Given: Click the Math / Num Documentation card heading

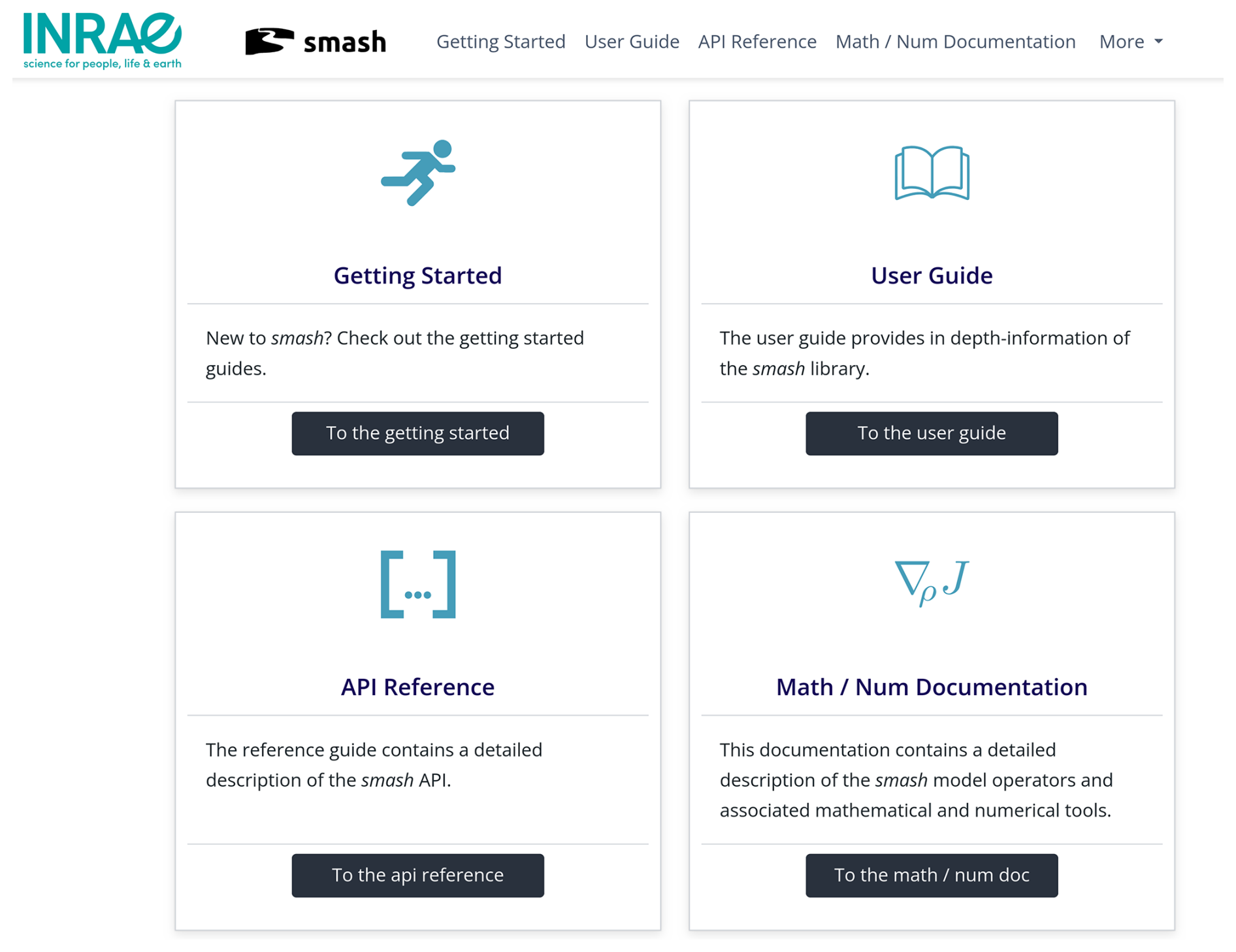Looking at the screenshot, I should click(x=932, y=687).
